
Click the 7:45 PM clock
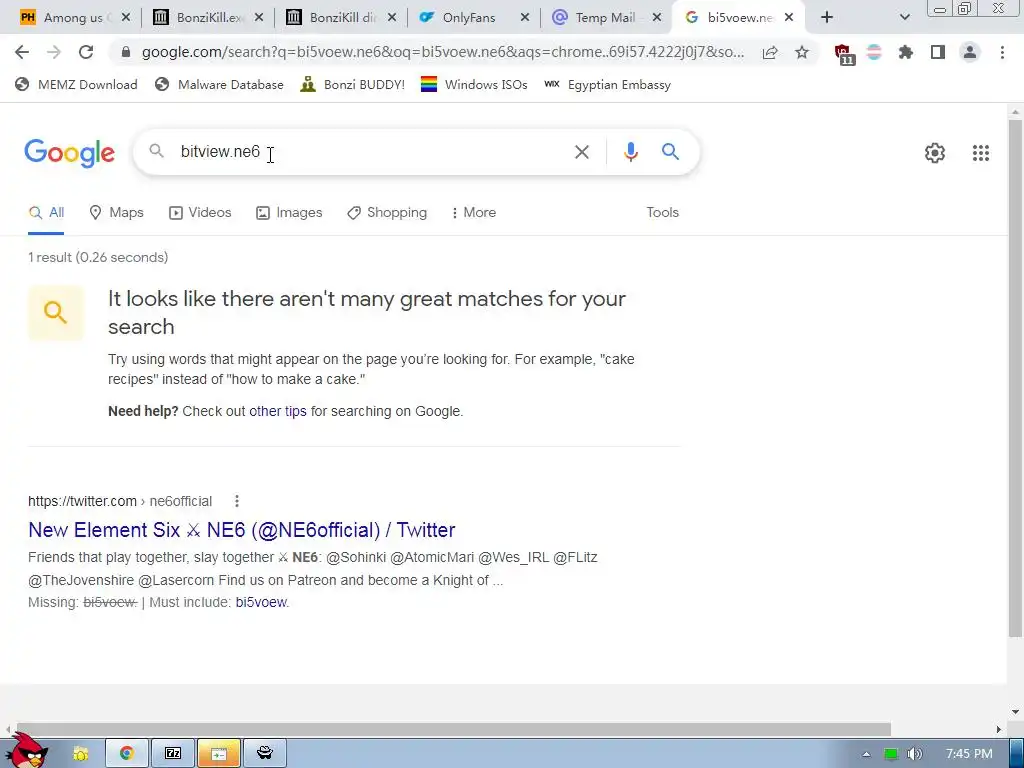969,754
